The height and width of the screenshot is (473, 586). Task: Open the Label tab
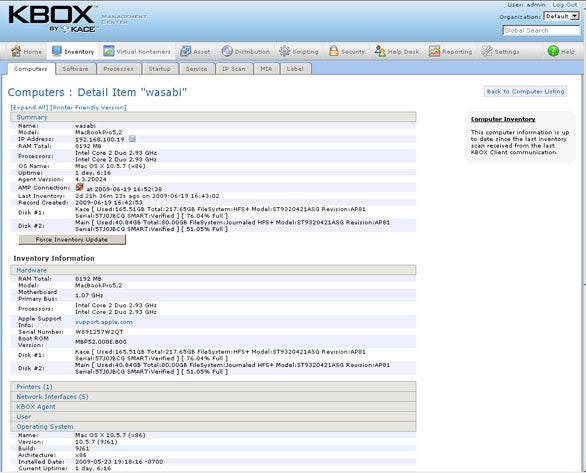pos(295,69)
